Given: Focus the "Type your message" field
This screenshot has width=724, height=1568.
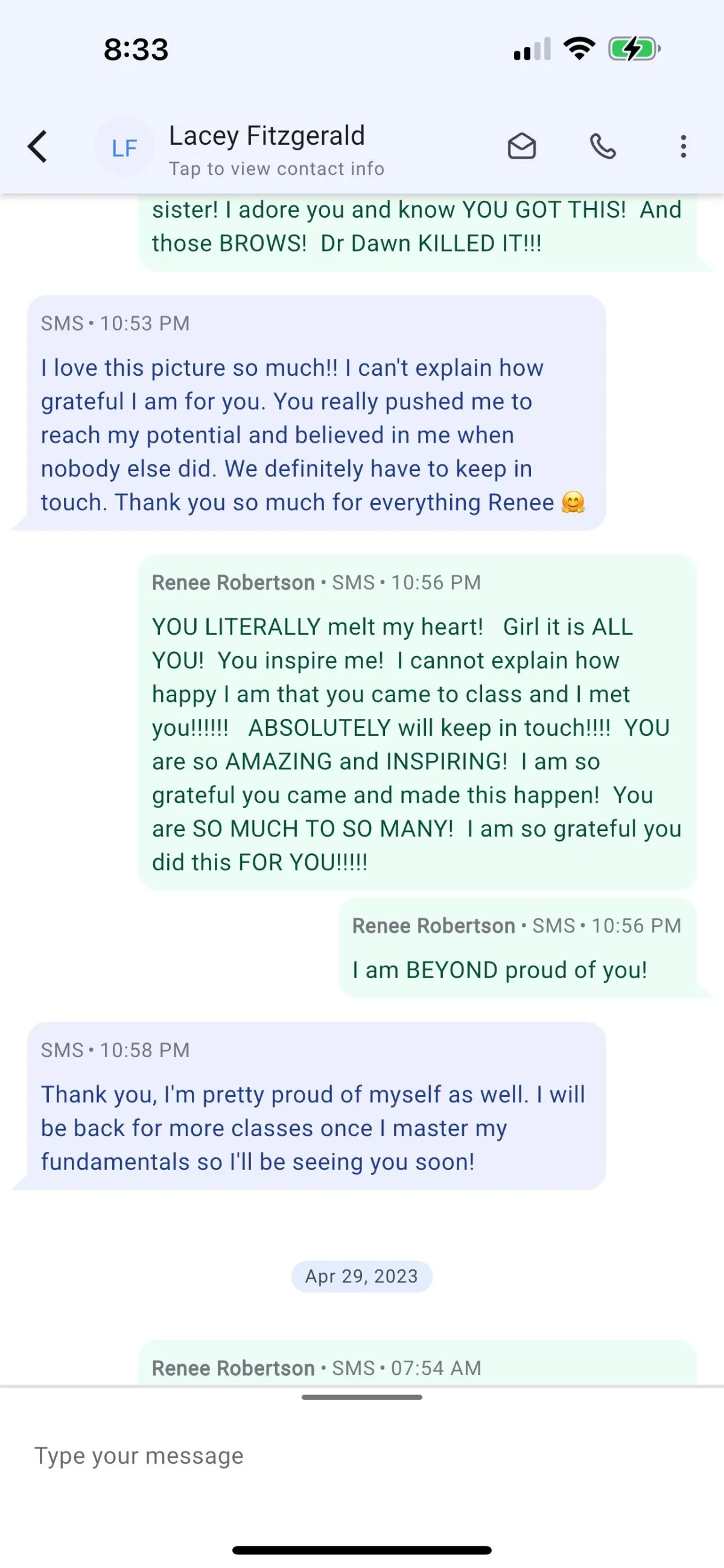Looking at the screenshot, I should click(x=361, y=1456).
